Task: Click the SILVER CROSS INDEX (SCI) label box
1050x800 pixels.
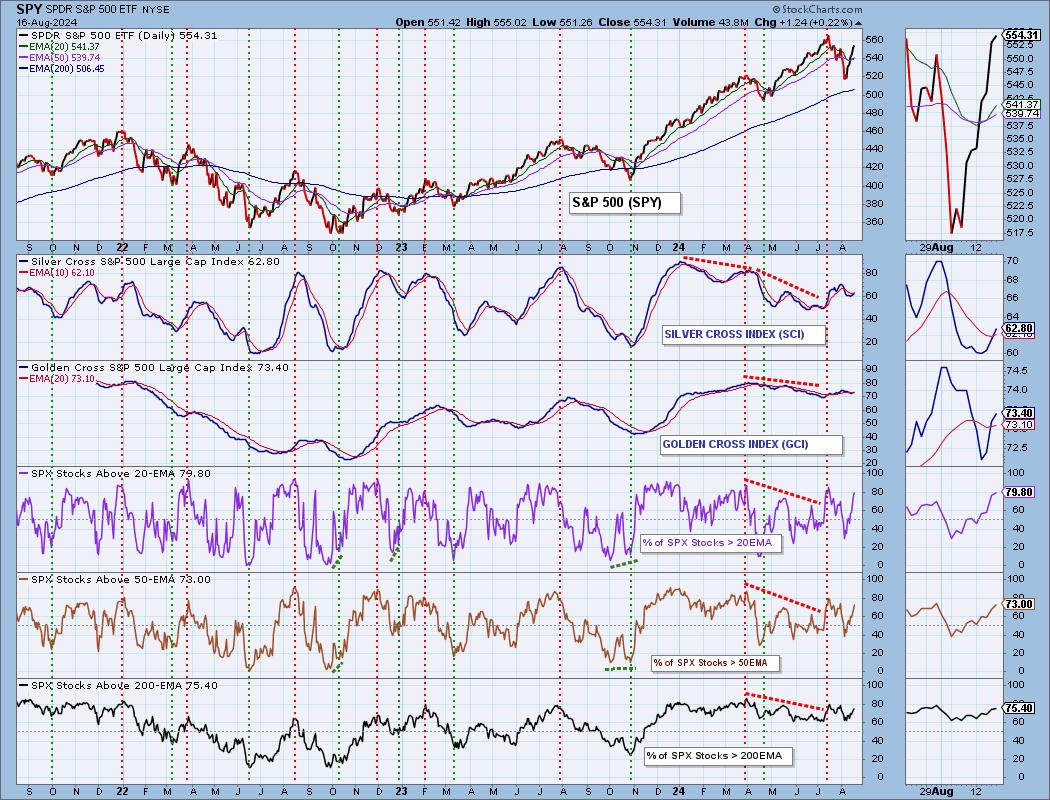Action: point(743,334)
